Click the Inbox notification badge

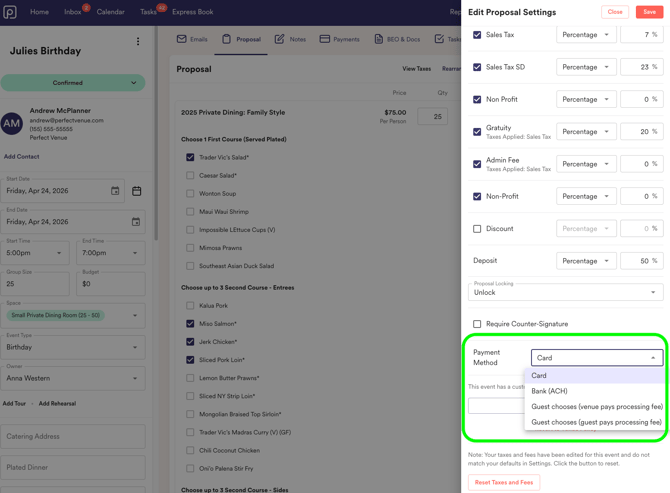pyautogui.click(x=86, y=8)
